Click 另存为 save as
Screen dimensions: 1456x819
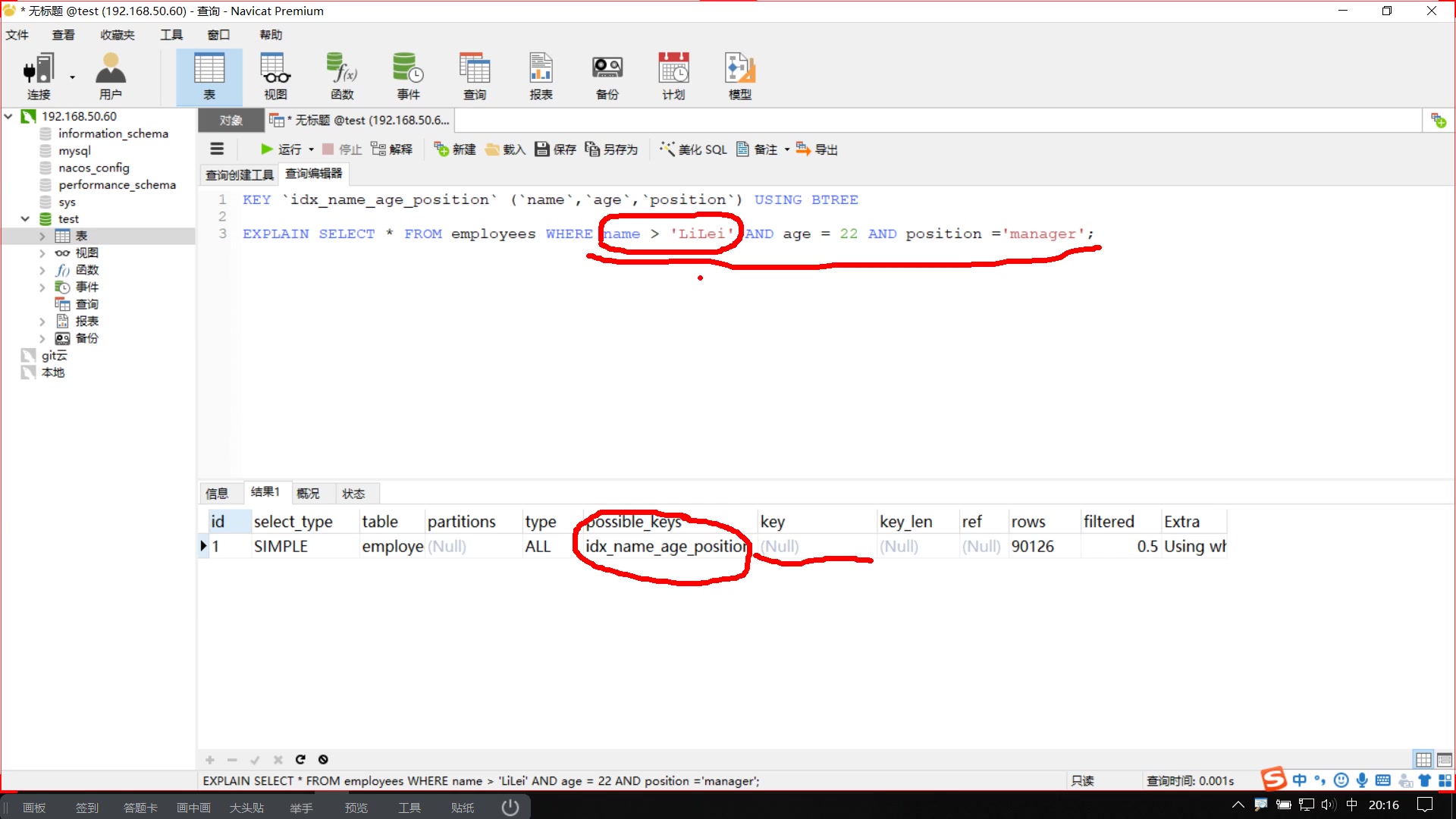pyautogui.click(x=611, y=149)
